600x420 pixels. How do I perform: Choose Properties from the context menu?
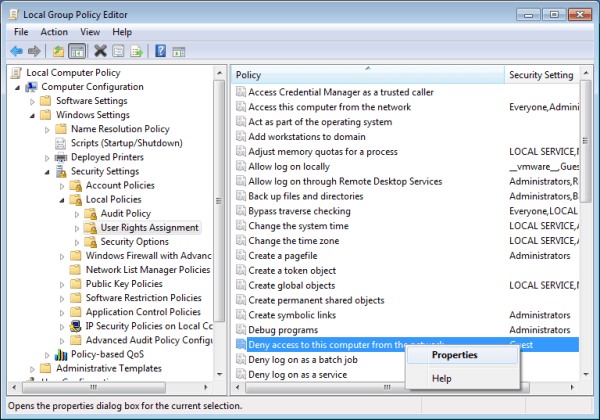(454, 354)
